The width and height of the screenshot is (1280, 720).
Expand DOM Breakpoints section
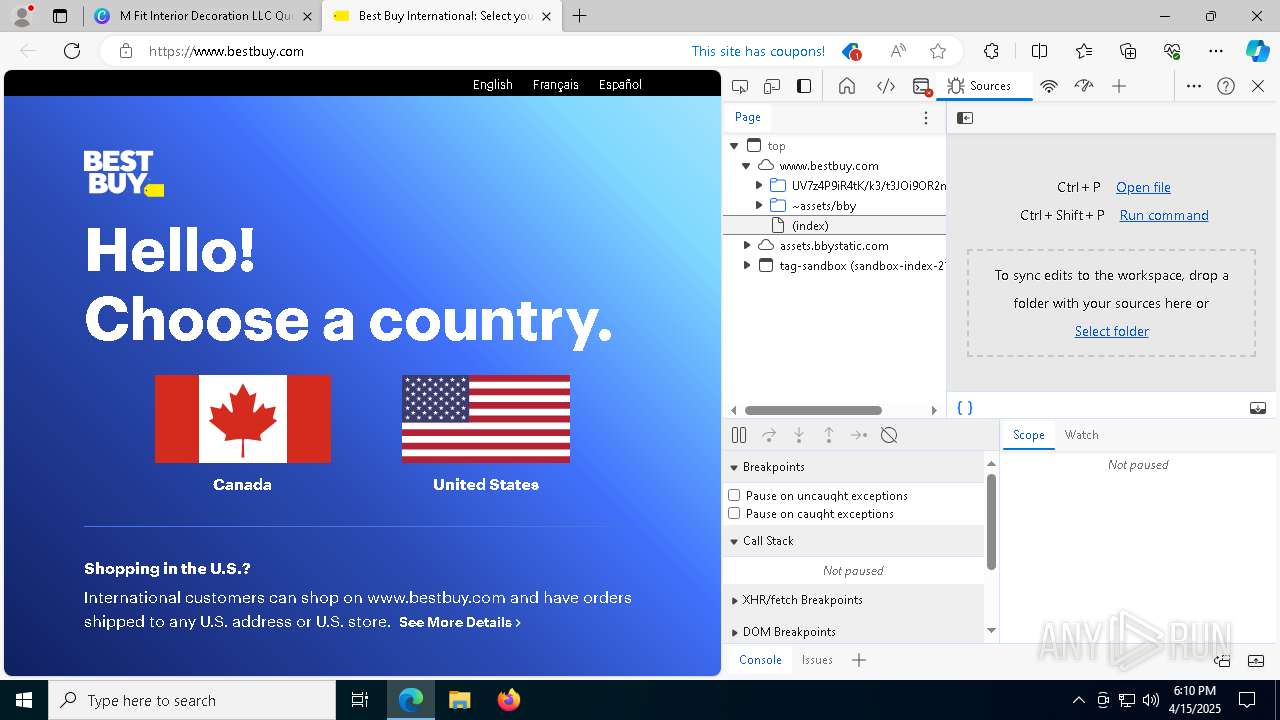pos(734,632)
